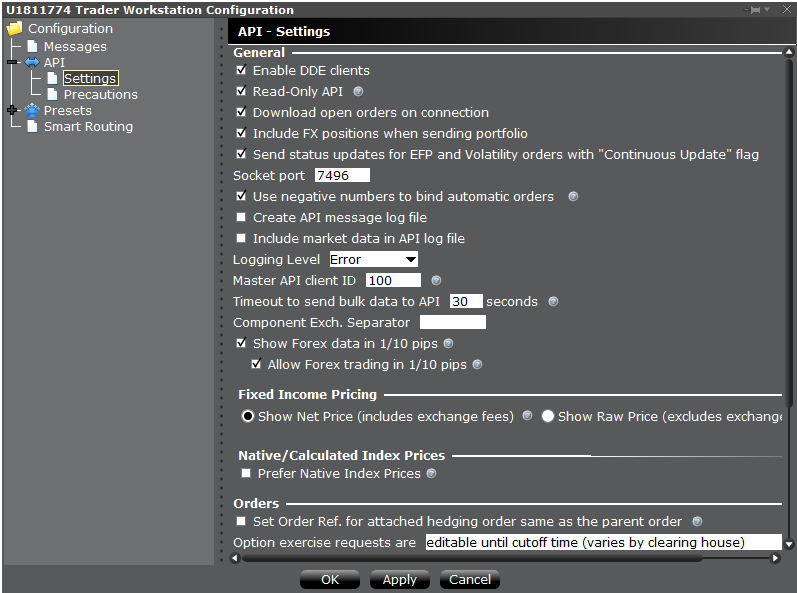Click the horizontal scrollbar thumb
797x593 pixels.
[x=472, y=558]
